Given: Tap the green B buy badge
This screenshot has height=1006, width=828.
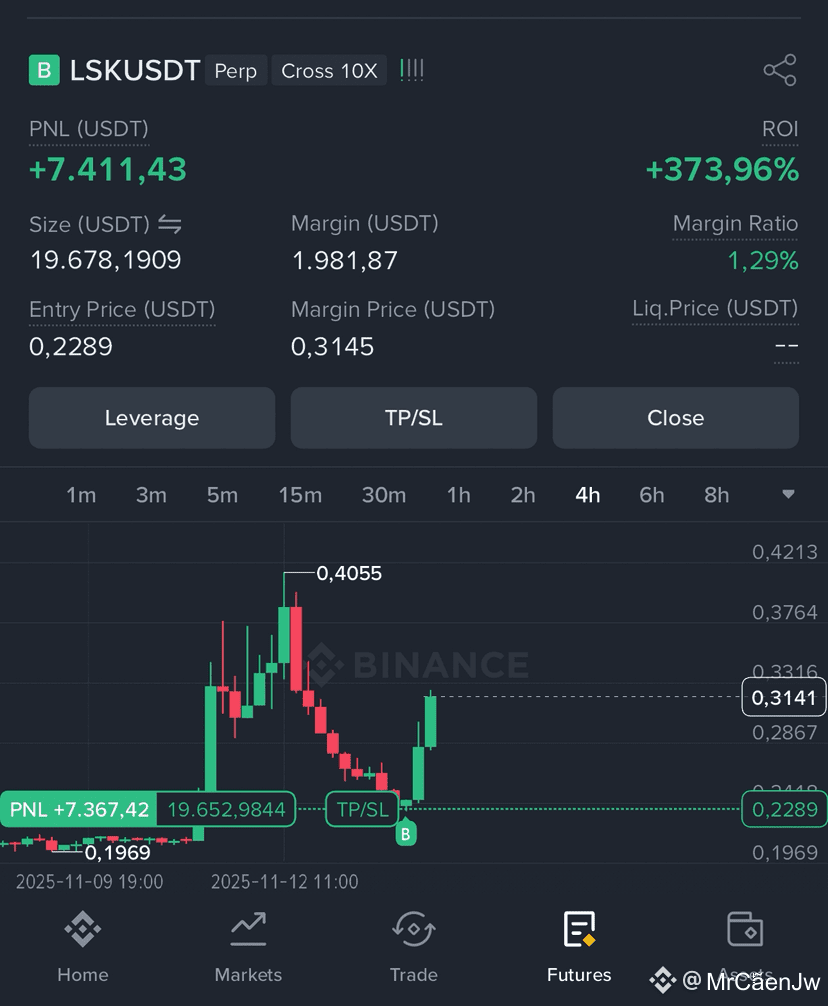Looking at the screenshot, I should click(44, 70).
